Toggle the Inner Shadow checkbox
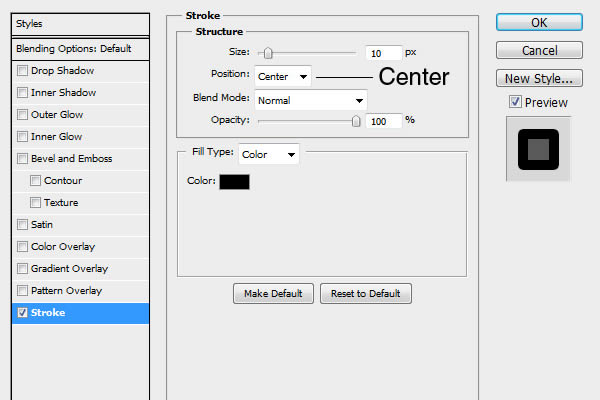Screen dimensions: 600x400 coord(22,92)
